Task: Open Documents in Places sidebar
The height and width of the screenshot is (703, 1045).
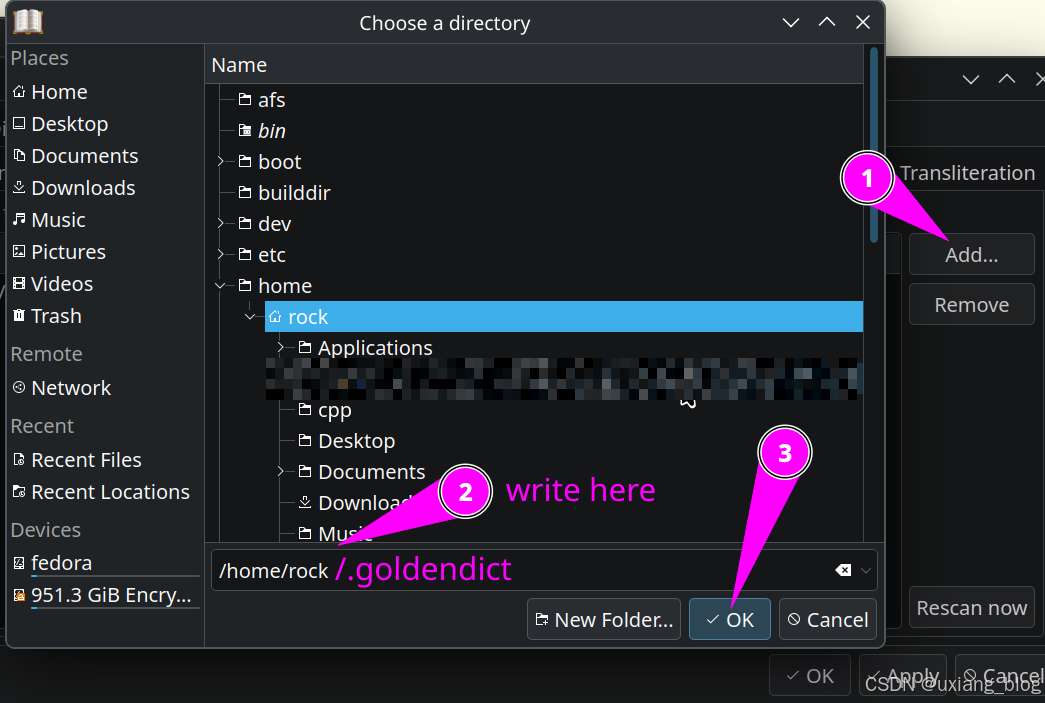Action: (x=75, y=156)
